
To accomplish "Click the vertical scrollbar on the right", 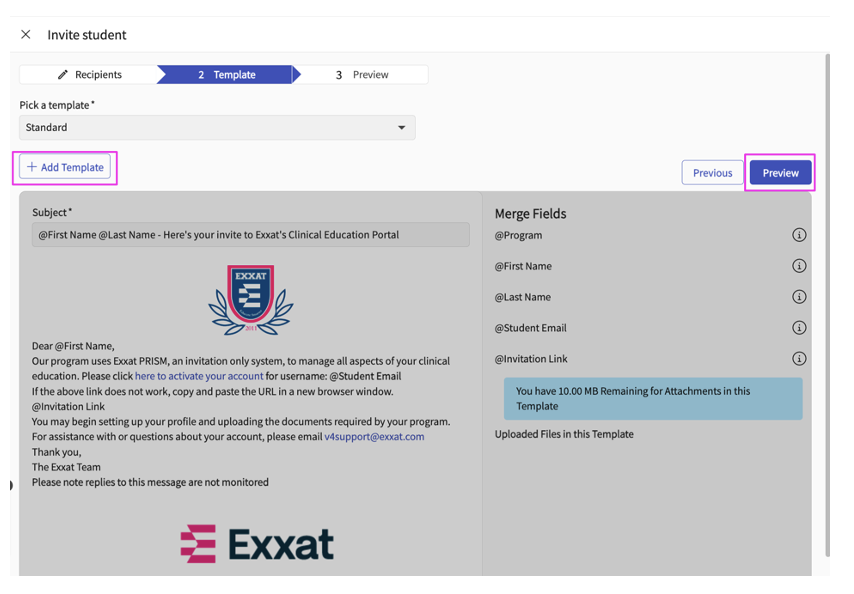I will [826, 300].
